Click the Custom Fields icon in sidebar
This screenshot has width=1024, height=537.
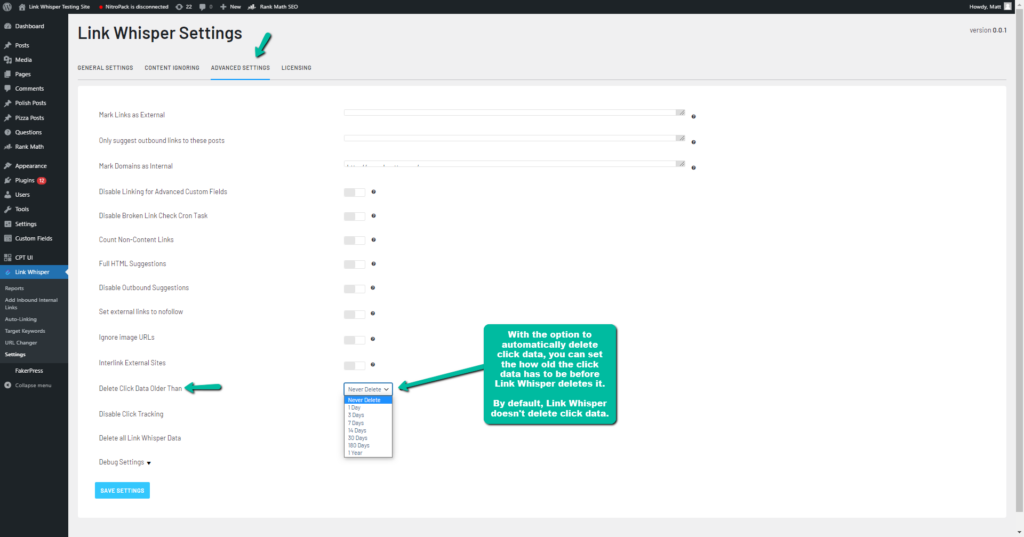point(8,238)
